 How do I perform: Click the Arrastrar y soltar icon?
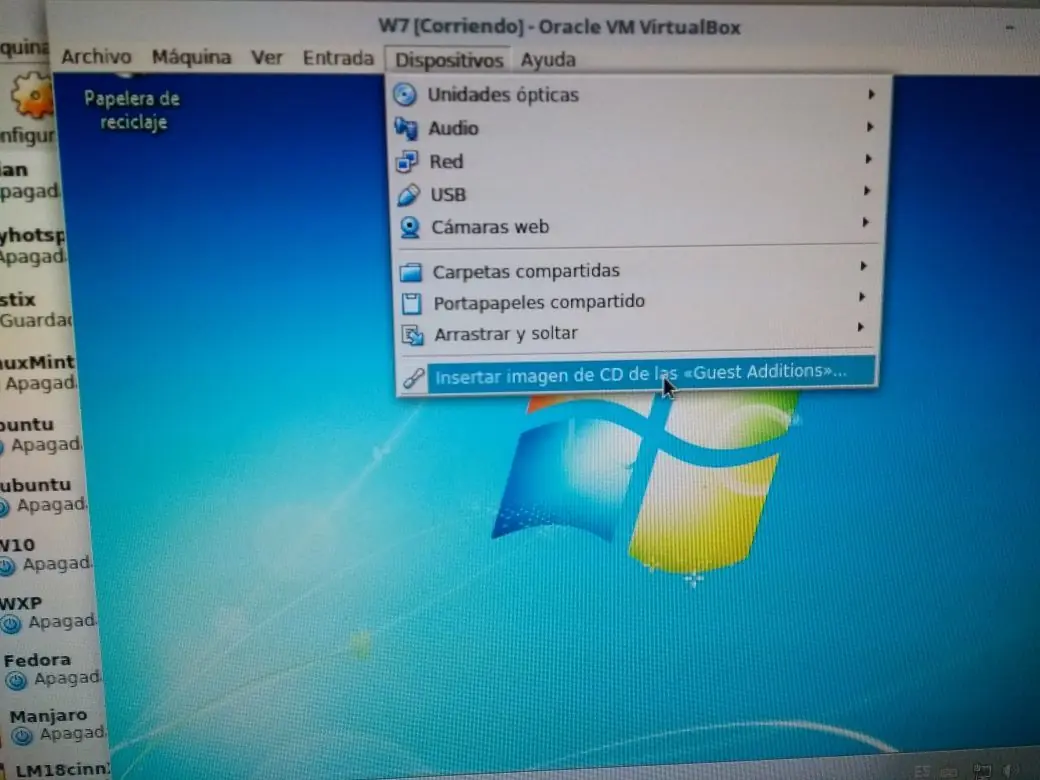(413, 334)
